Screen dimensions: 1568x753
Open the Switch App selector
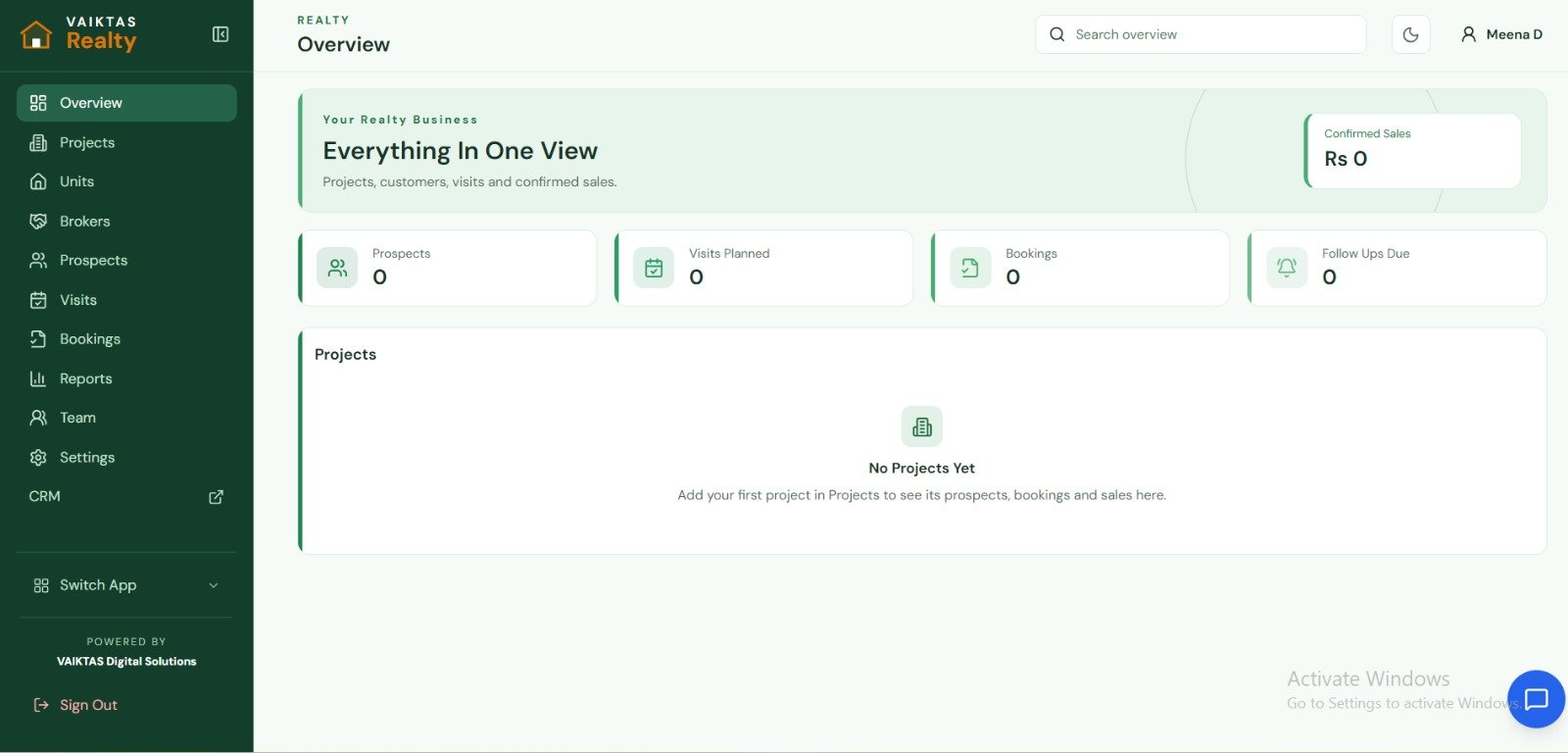pos(126,585)
